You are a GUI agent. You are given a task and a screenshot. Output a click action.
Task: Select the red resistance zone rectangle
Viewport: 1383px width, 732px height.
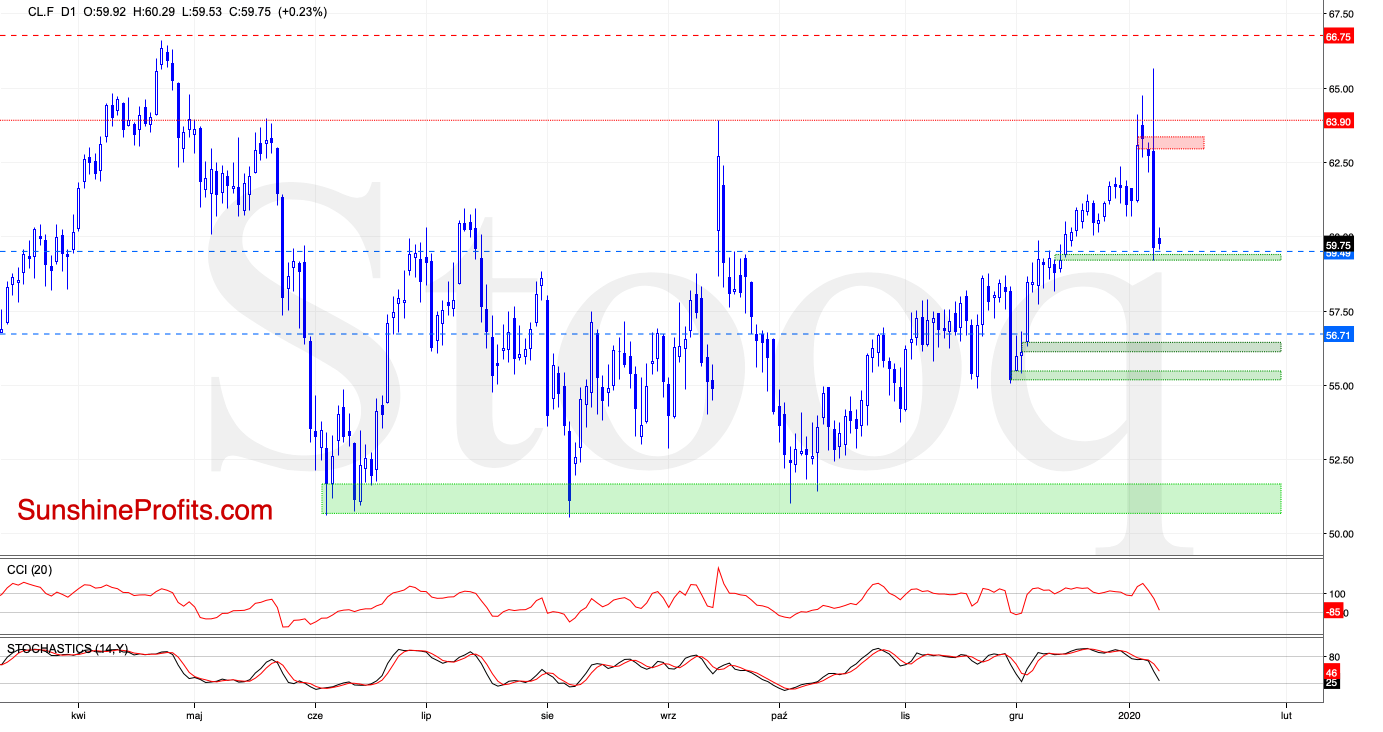[x=1170, y=143]
